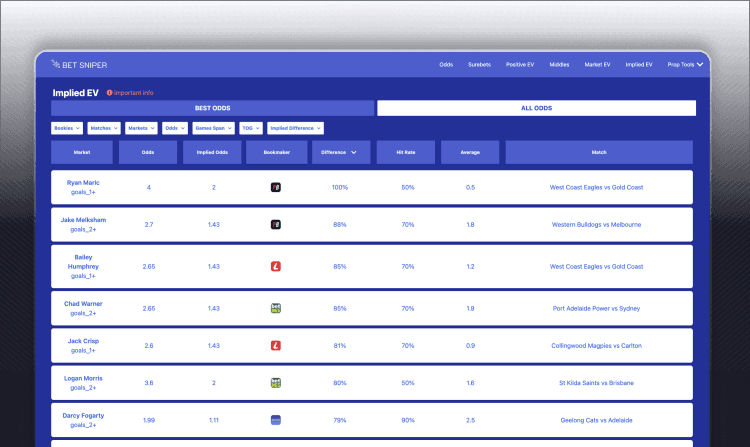Select Ryan Maric goals_1+ market
Viewport: 750px width, 447px height.
tap(83, 187)
